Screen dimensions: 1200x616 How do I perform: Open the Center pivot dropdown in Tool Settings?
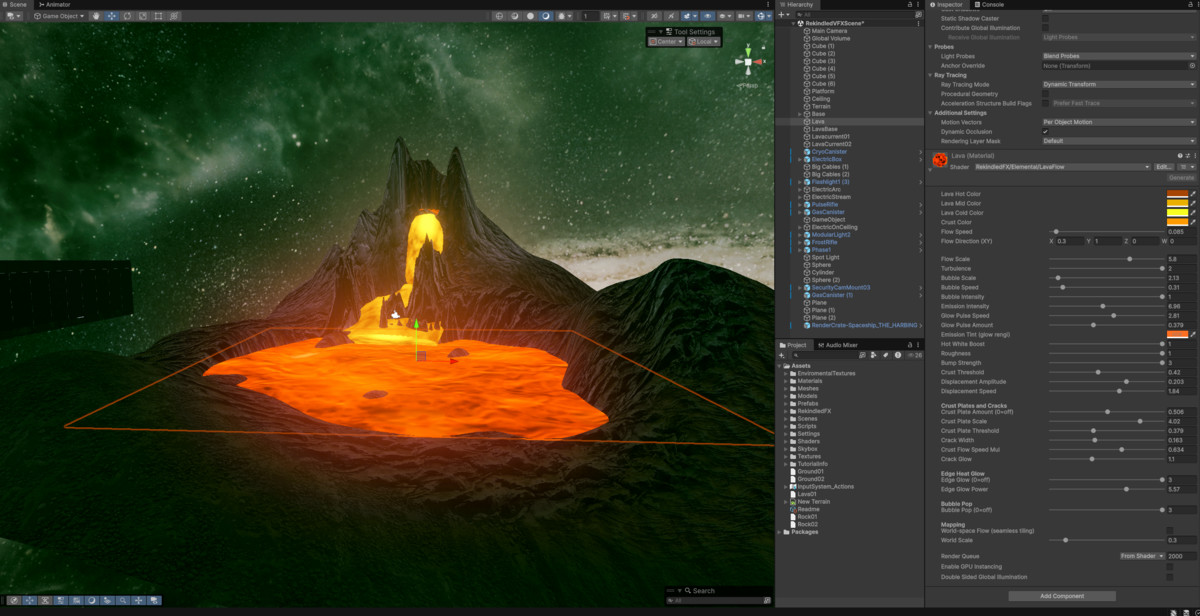(x=668, y=42)
